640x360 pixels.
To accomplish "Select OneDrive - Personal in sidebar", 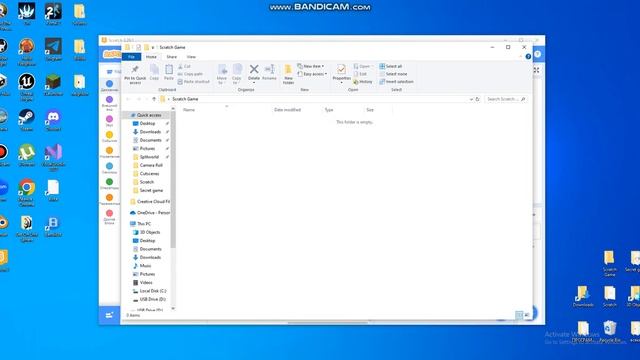I will point(150,213).
